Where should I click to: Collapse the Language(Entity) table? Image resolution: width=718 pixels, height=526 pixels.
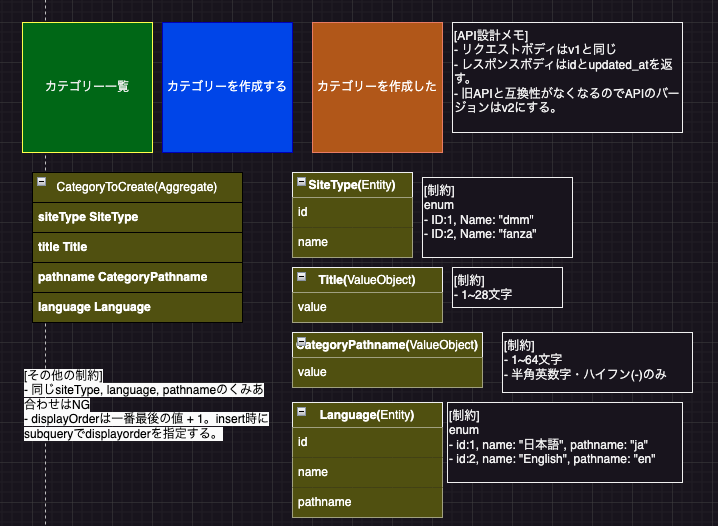(x=301, y=412)
